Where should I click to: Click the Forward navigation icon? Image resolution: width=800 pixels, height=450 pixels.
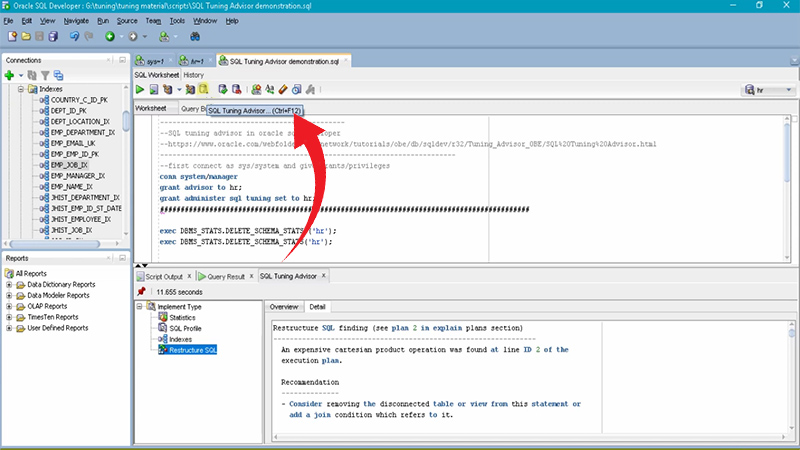point(133,37)
